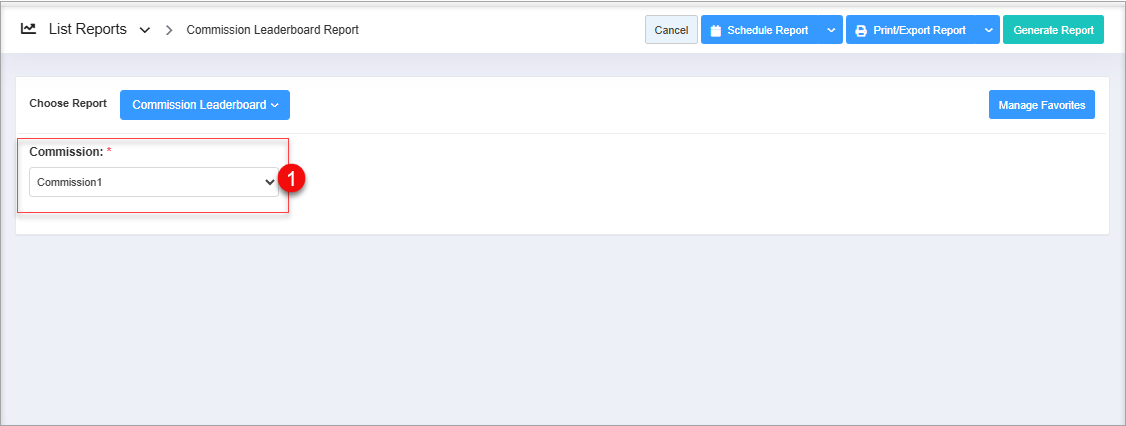Click the Print/Export Report button text

tap(919, 30)
